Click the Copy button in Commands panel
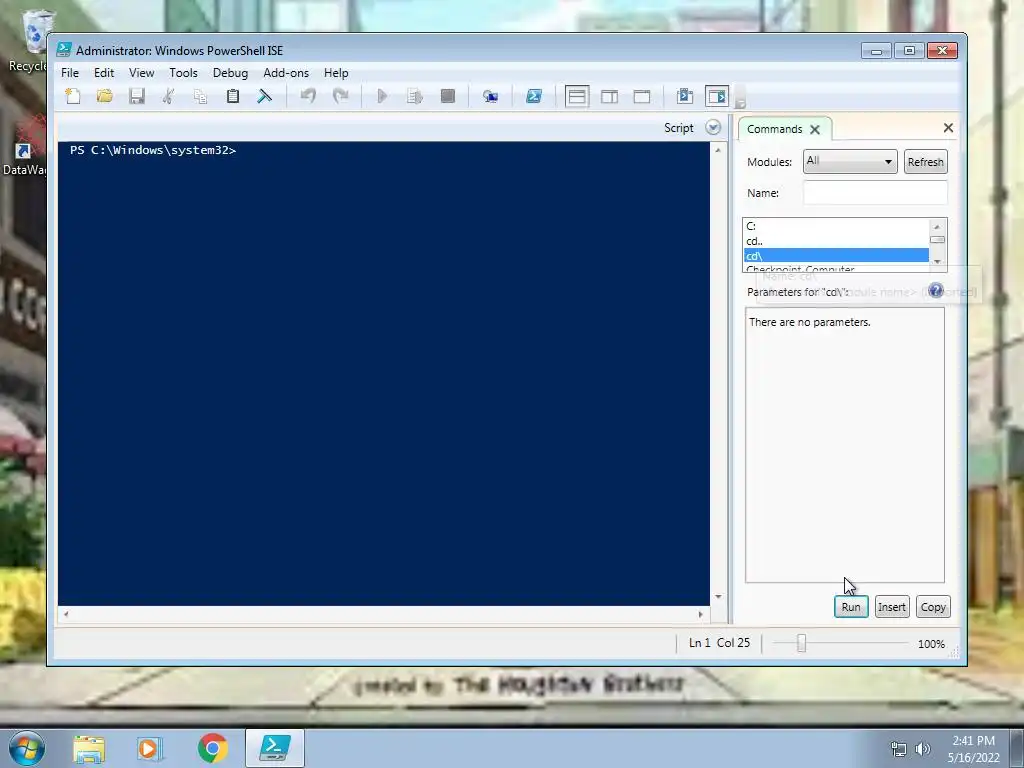The height and width of the screenshot is (768, 1024). [x=933, y=607]
